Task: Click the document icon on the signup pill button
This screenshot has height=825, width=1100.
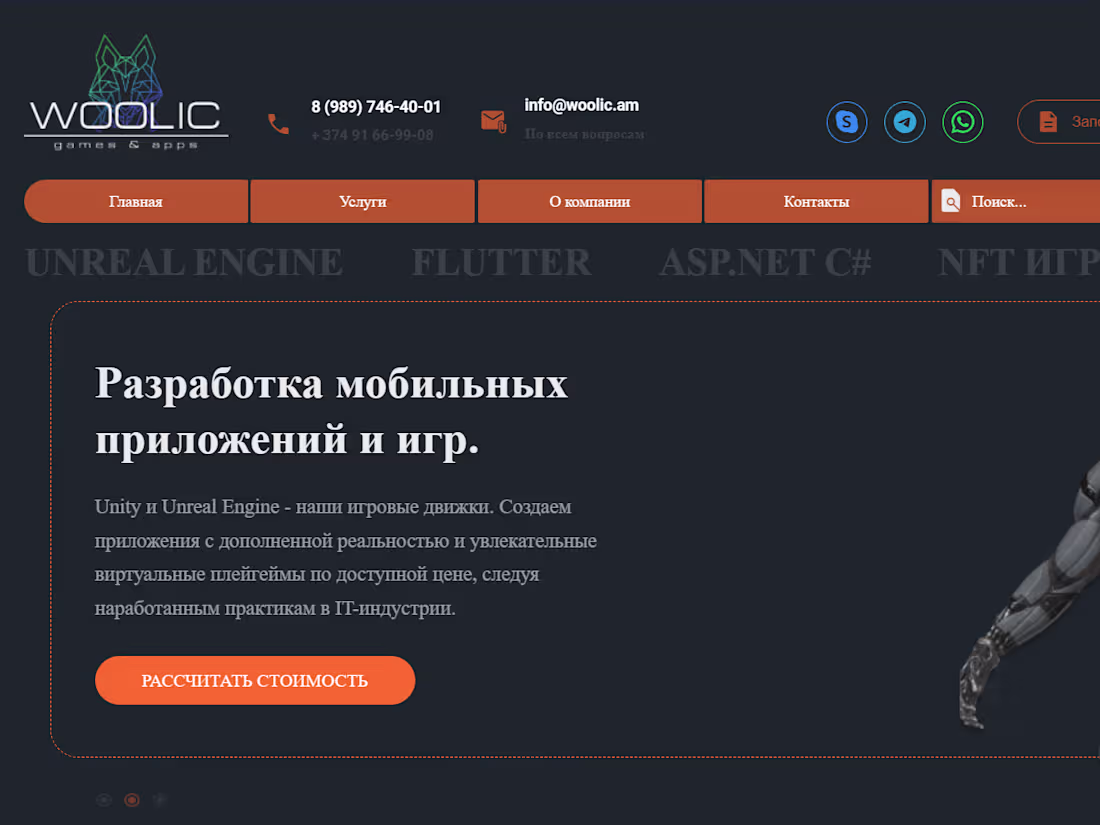Action: click(1048, 121)
